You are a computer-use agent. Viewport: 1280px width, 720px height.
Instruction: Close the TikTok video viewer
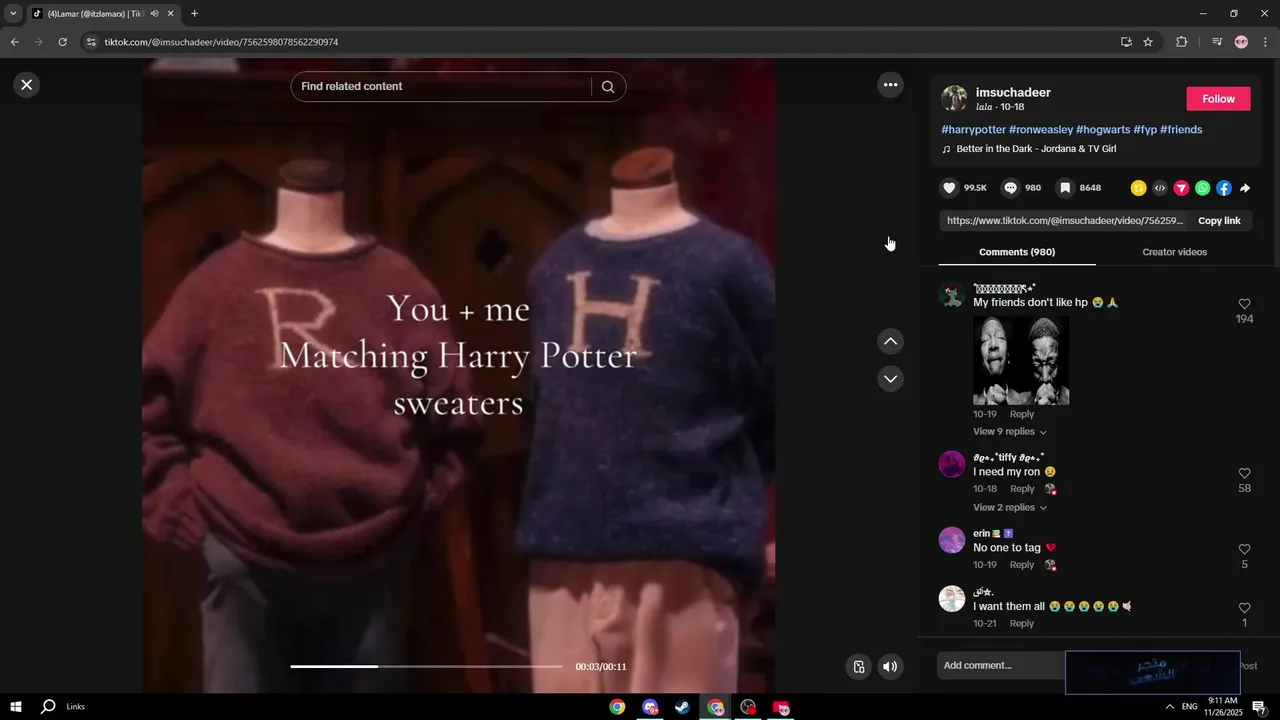click(27, 85)
